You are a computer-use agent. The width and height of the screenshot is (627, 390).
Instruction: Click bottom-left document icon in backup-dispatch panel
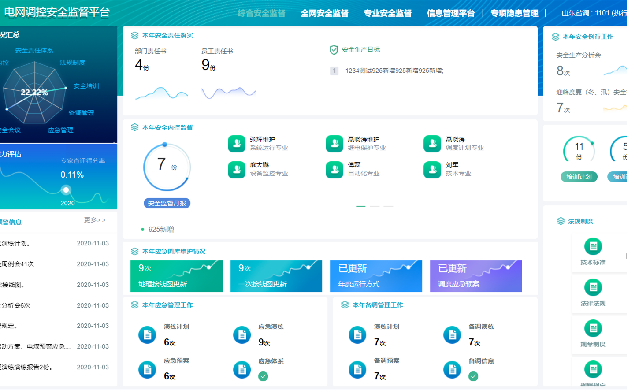[357, 370]
